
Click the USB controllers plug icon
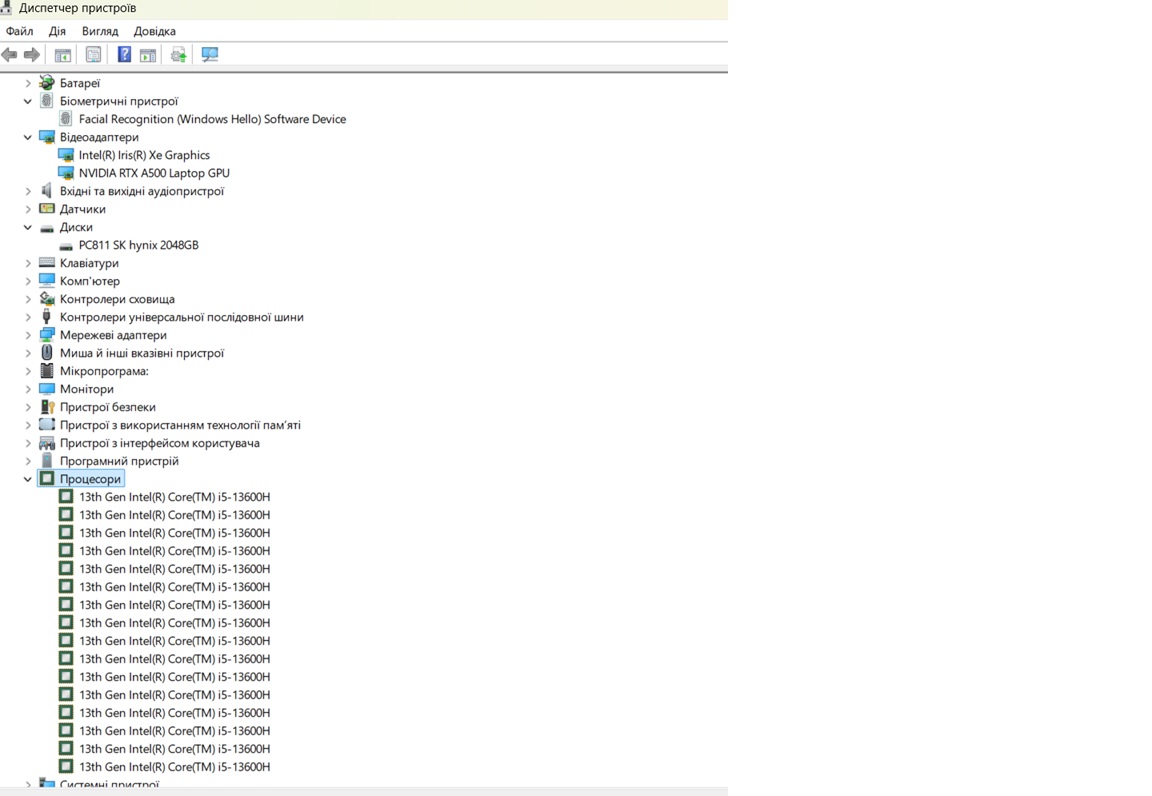click(x=47, y=317)
